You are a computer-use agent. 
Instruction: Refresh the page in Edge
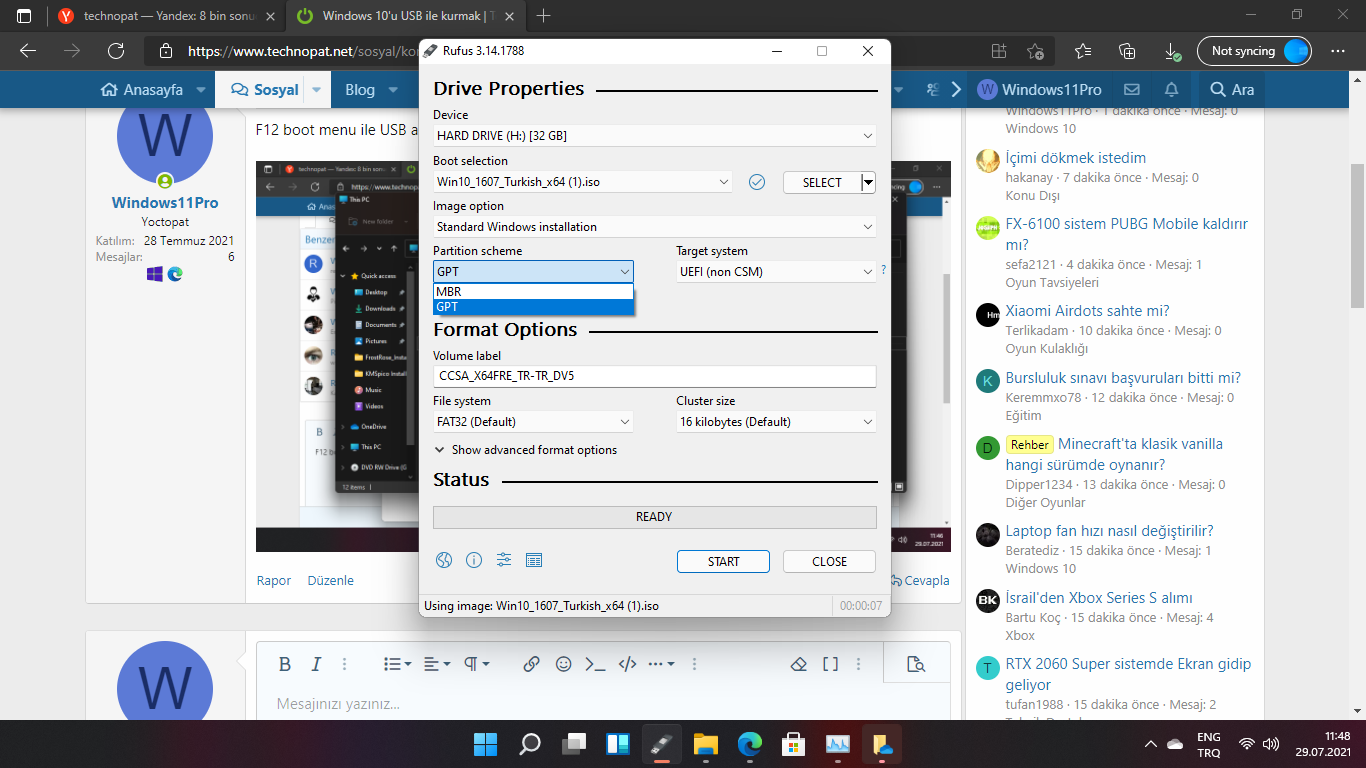click(x=116, y=51)
